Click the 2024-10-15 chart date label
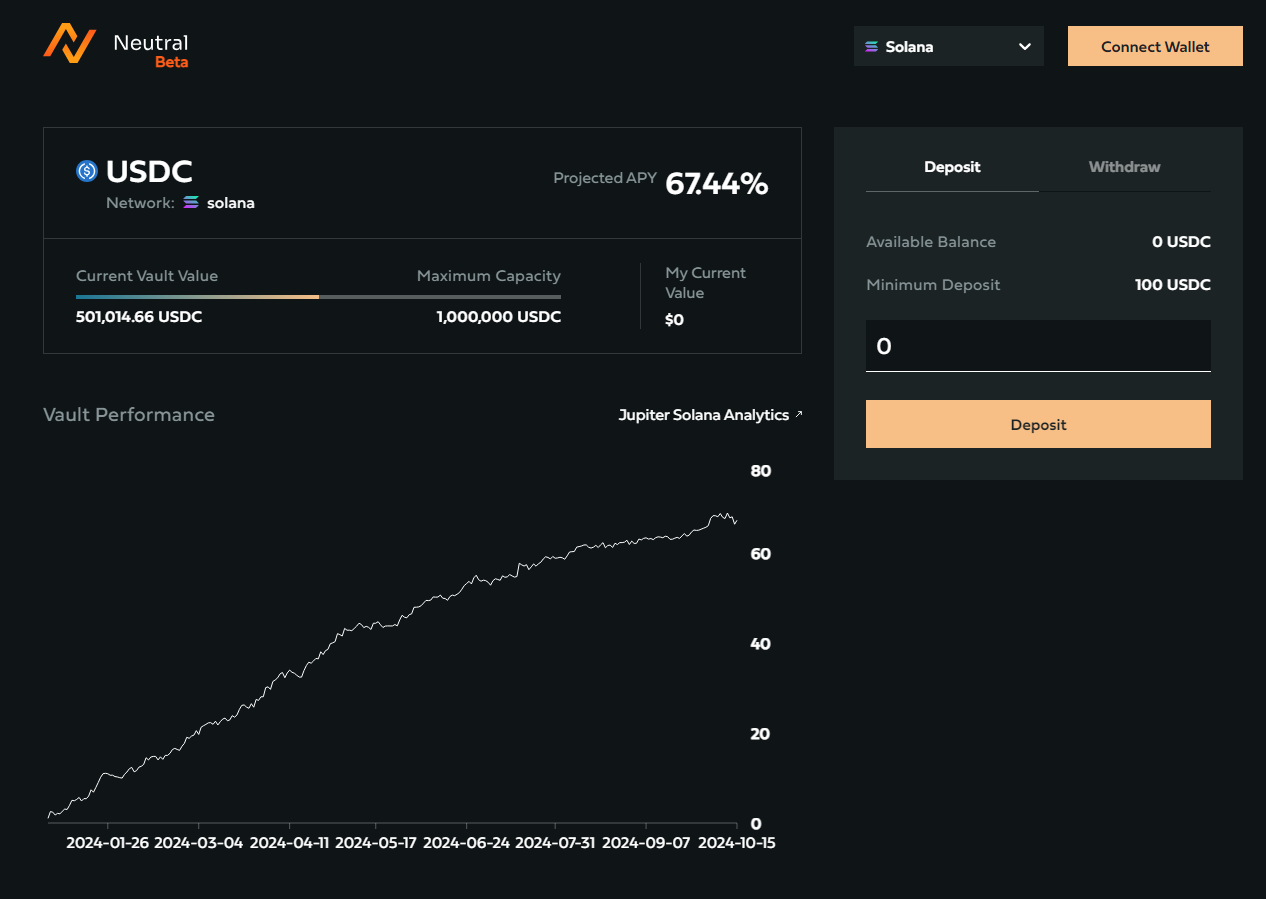Image resolution: width=1266 pixels, height=899 pixels. click(737, 843)
